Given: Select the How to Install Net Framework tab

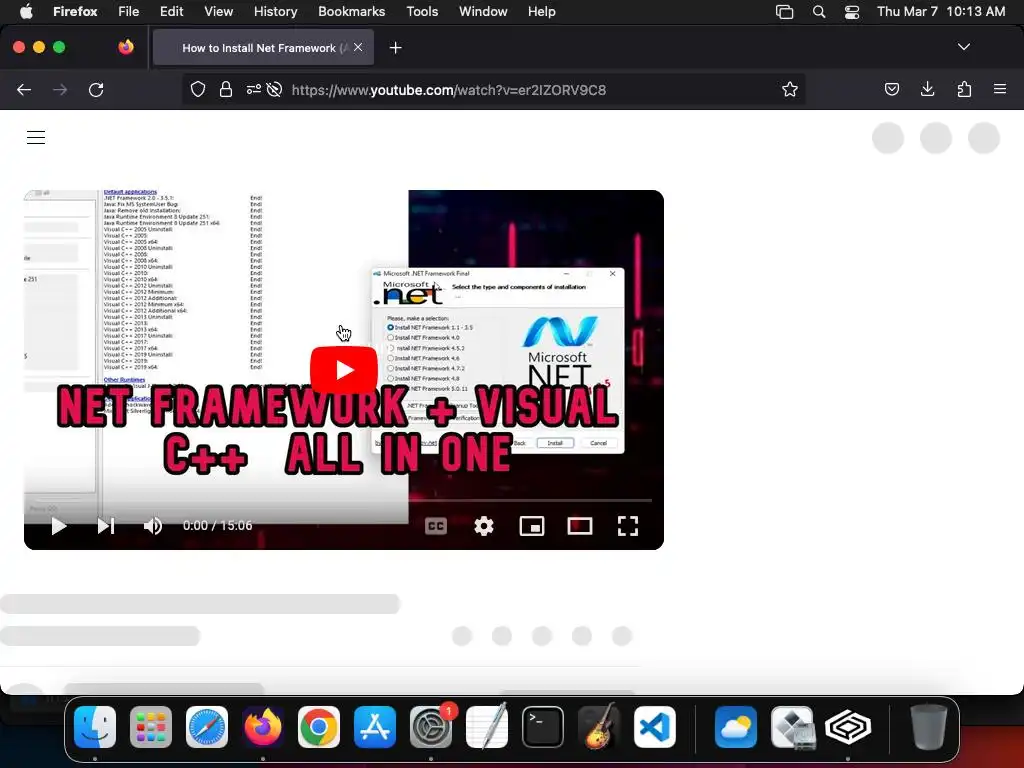Looking at the screenshot, I should pyautogui.click(x=264, y=48).
